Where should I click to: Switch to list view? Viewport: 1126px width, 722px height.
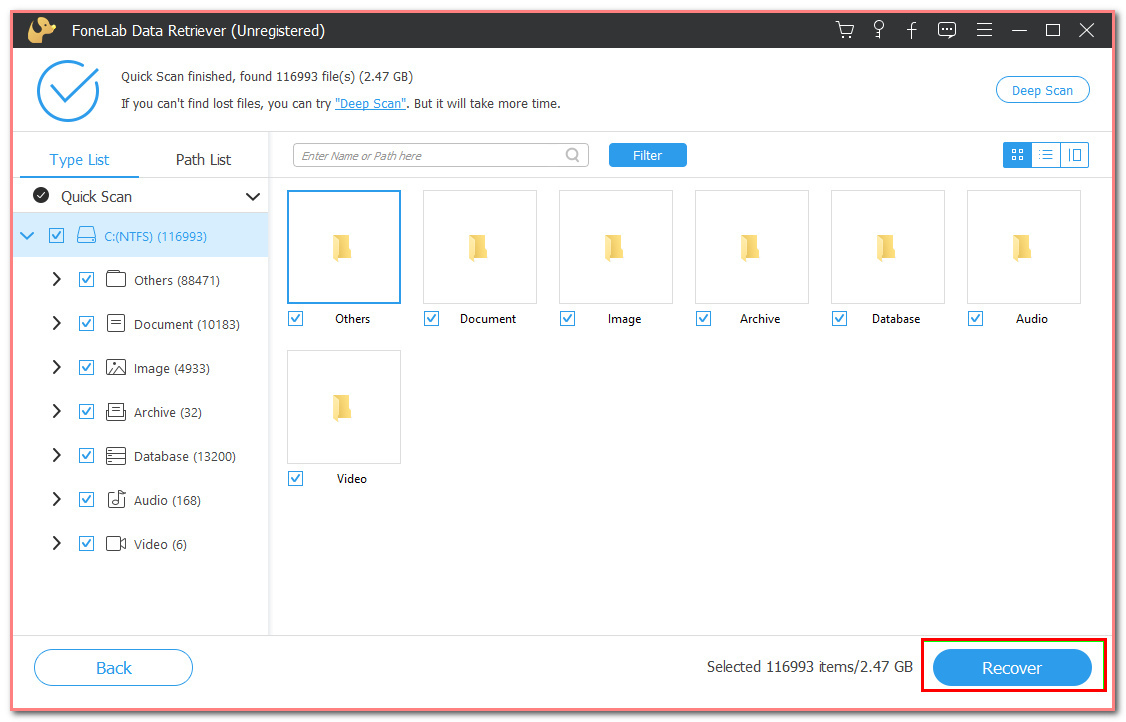(1046, 155)
